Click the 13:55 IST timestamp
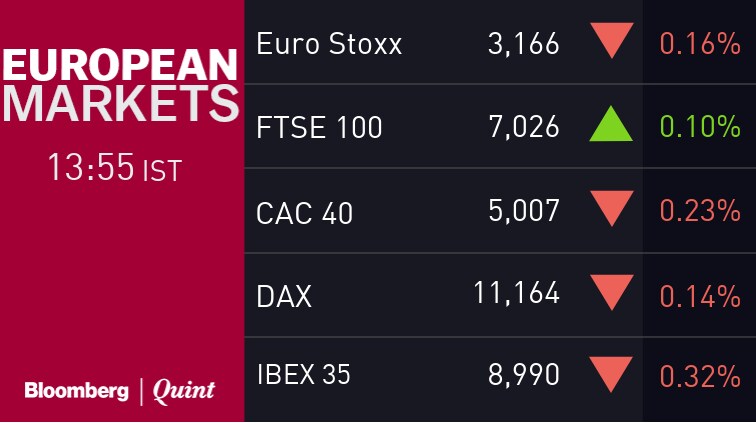 click(114, 168)
